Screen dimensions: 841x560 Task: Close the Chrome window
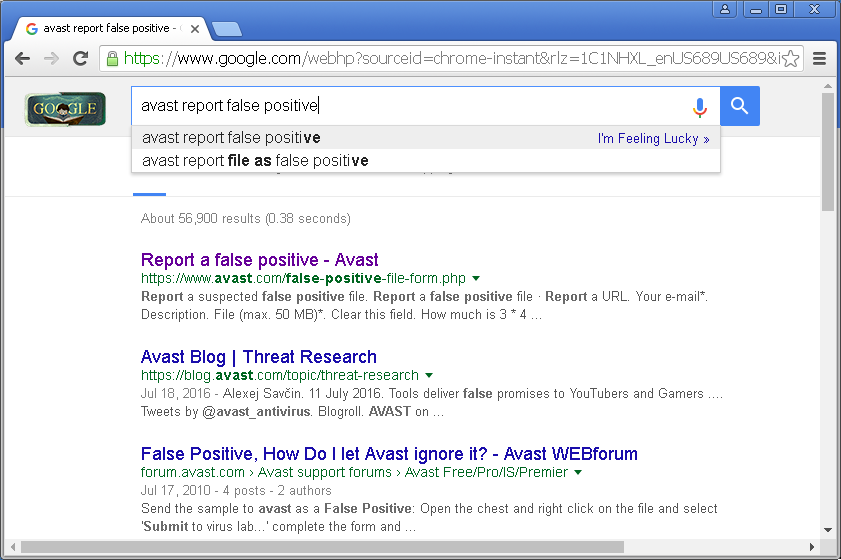click(814, 9)
